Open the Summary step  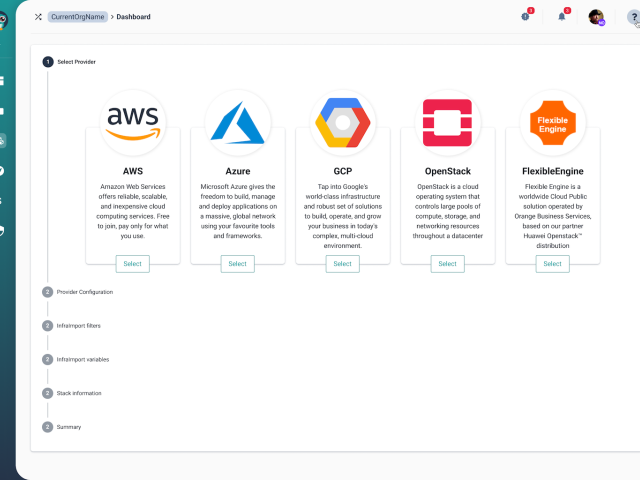pyautogui.click(x=62, y=427)
